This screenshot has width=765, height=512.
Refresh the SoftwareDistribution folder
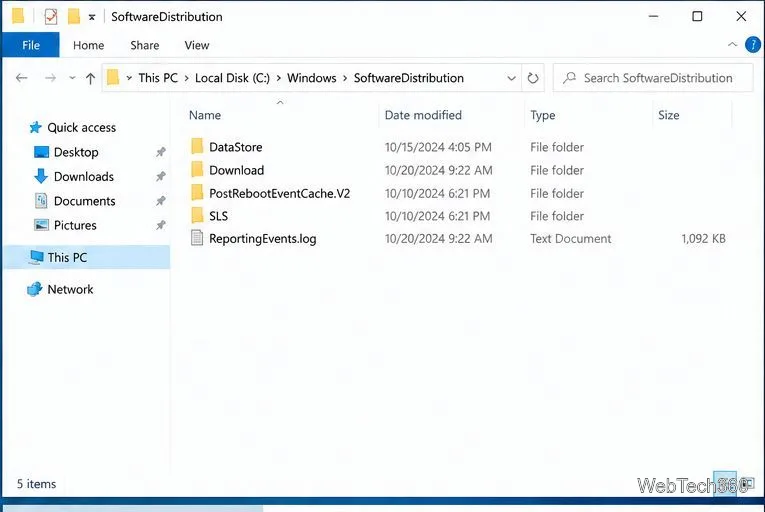[533, 78]
